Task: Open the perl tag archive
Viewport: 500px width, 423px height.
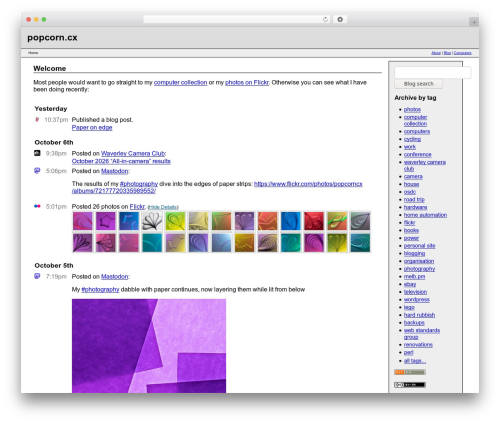Action: click(409, 352)
